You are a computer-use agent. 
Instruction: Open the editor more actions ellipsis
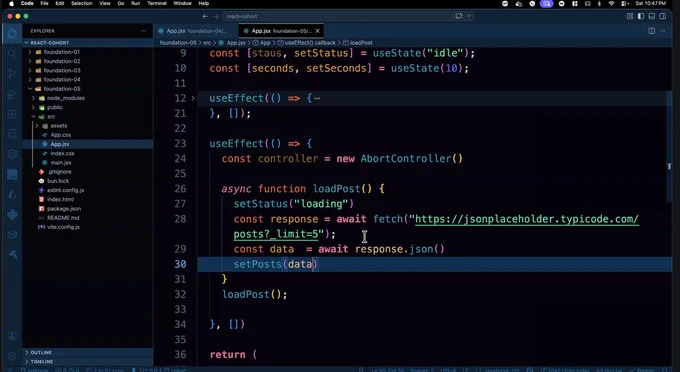coord(663,31)
